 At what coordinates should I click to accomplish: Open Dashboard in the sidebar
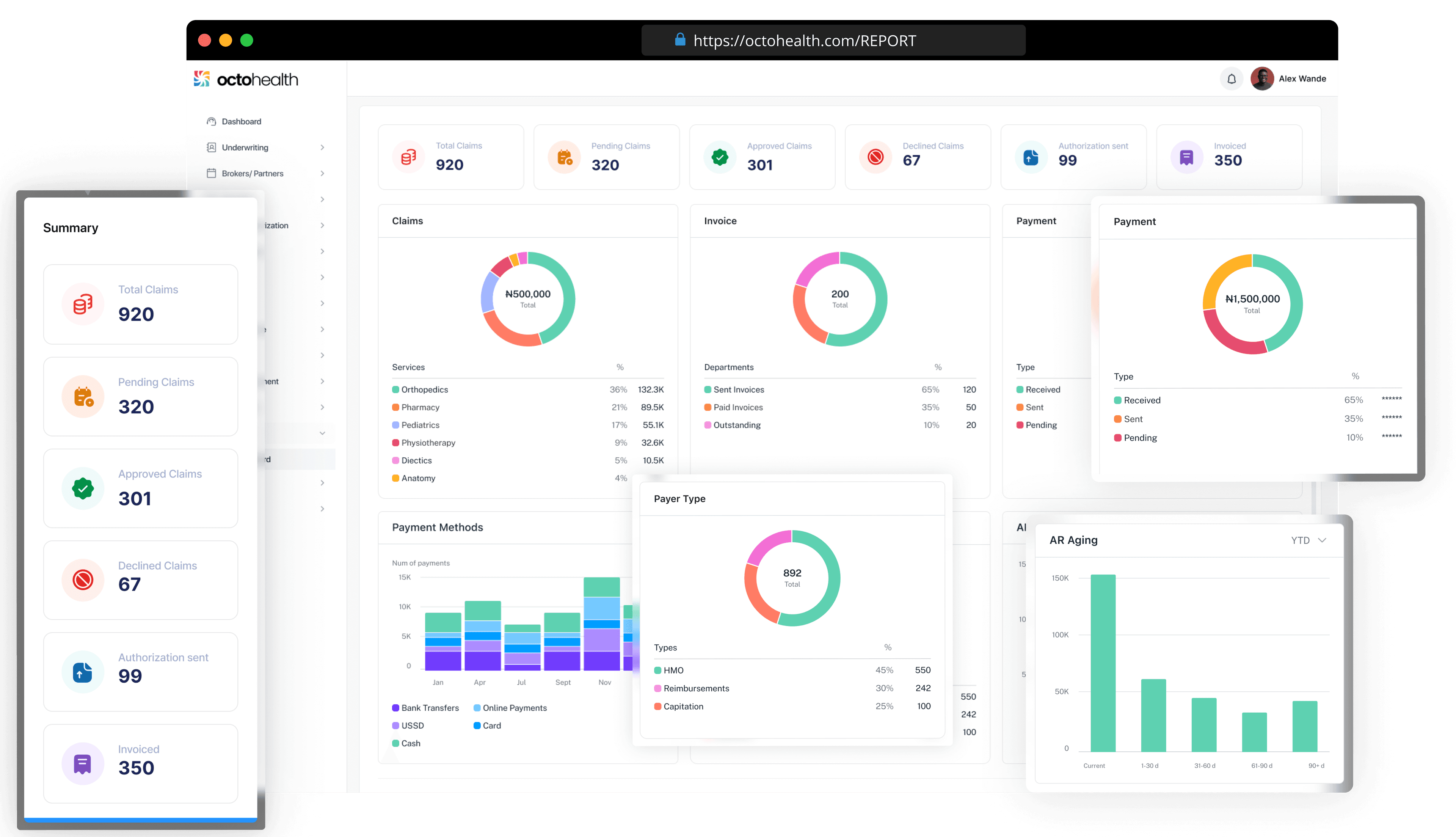241,122
